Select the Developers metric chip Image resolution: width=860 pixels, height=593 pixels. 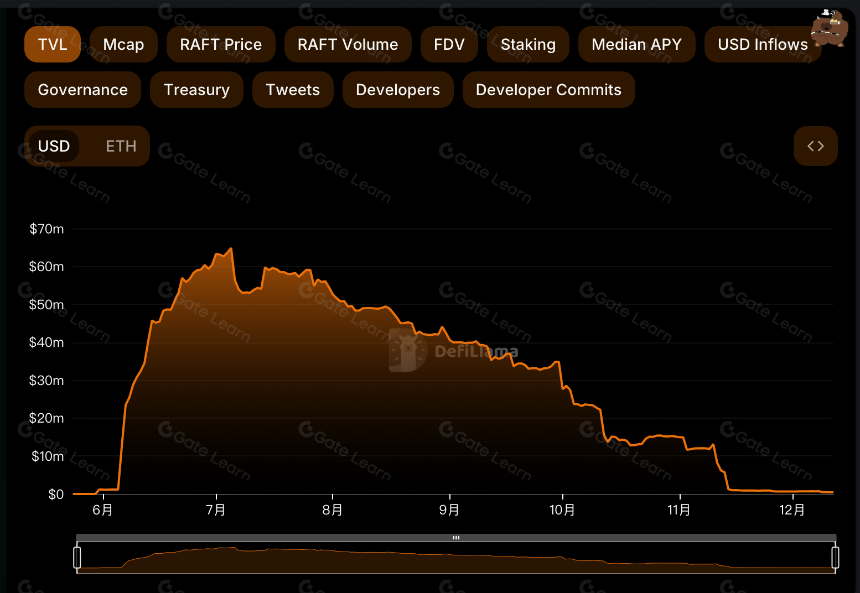[x=398, y=89]
